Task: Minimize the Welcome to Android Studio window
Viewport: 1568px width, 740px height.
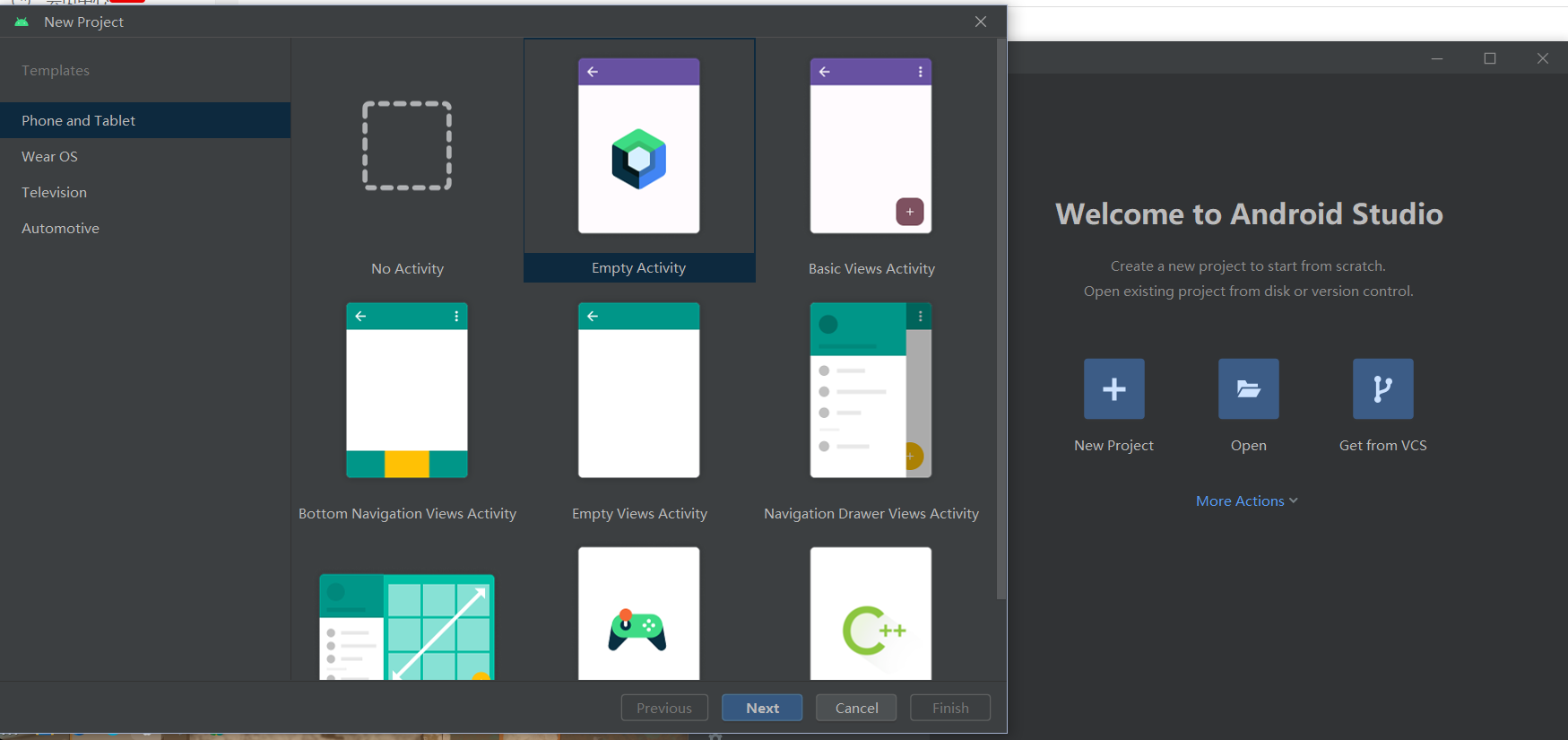Action: point(1437,58)
